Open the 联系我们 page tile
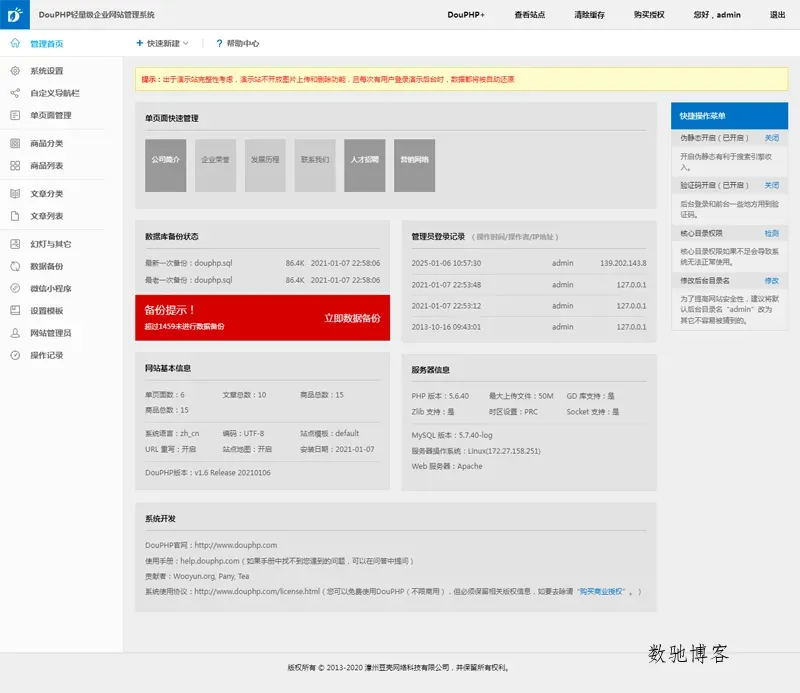This screenshot has width=800, height=693. (x=315, y=165)
